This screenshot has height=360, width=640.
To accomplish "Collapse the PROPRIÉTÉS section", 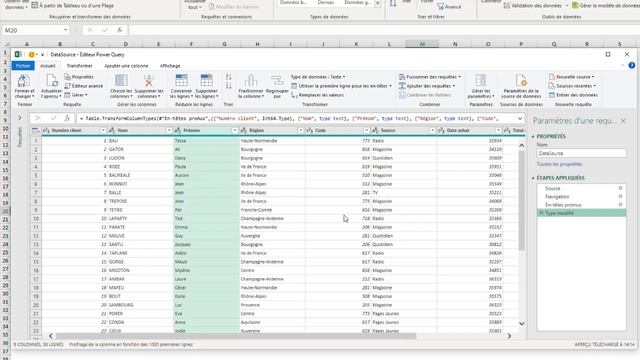I will click(533, 136).
